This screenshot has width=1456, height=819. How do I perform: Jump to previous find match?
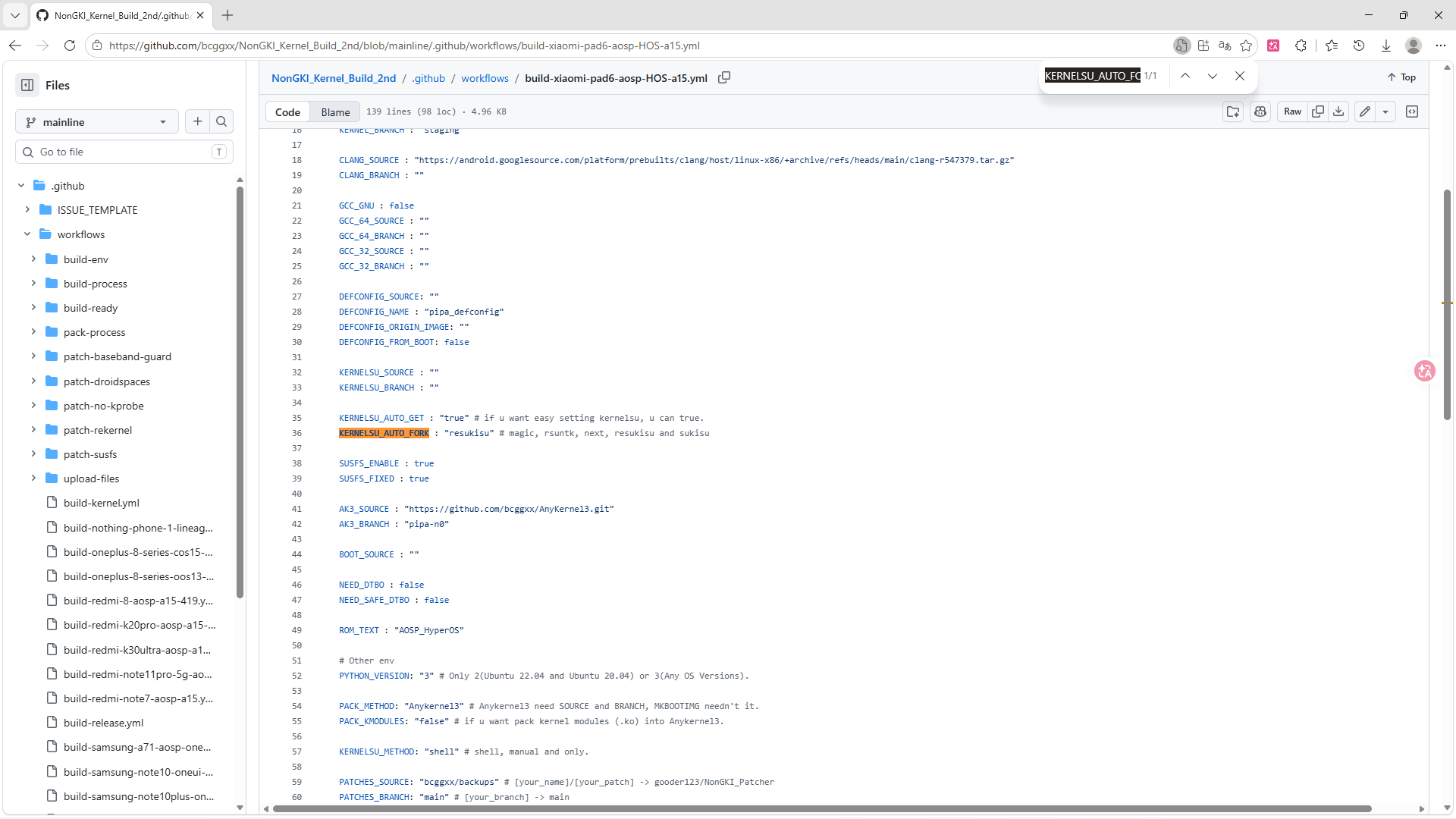(x=1185, y=76)
